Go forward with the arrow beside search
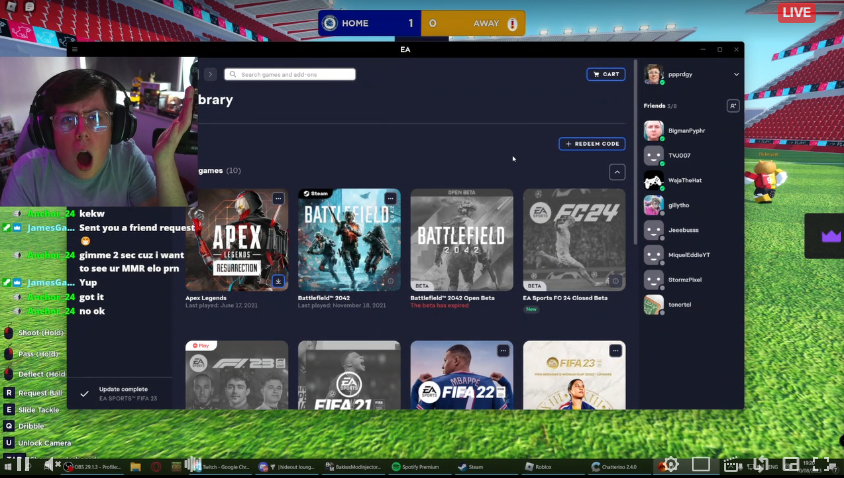This screenshot has height=478, width=844. (x=210, y=74)
